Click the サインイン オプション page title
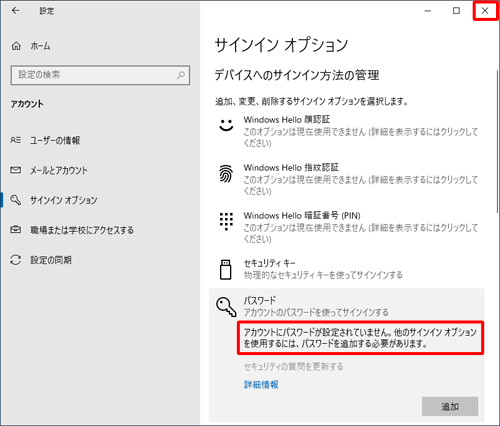 [281, 45]
